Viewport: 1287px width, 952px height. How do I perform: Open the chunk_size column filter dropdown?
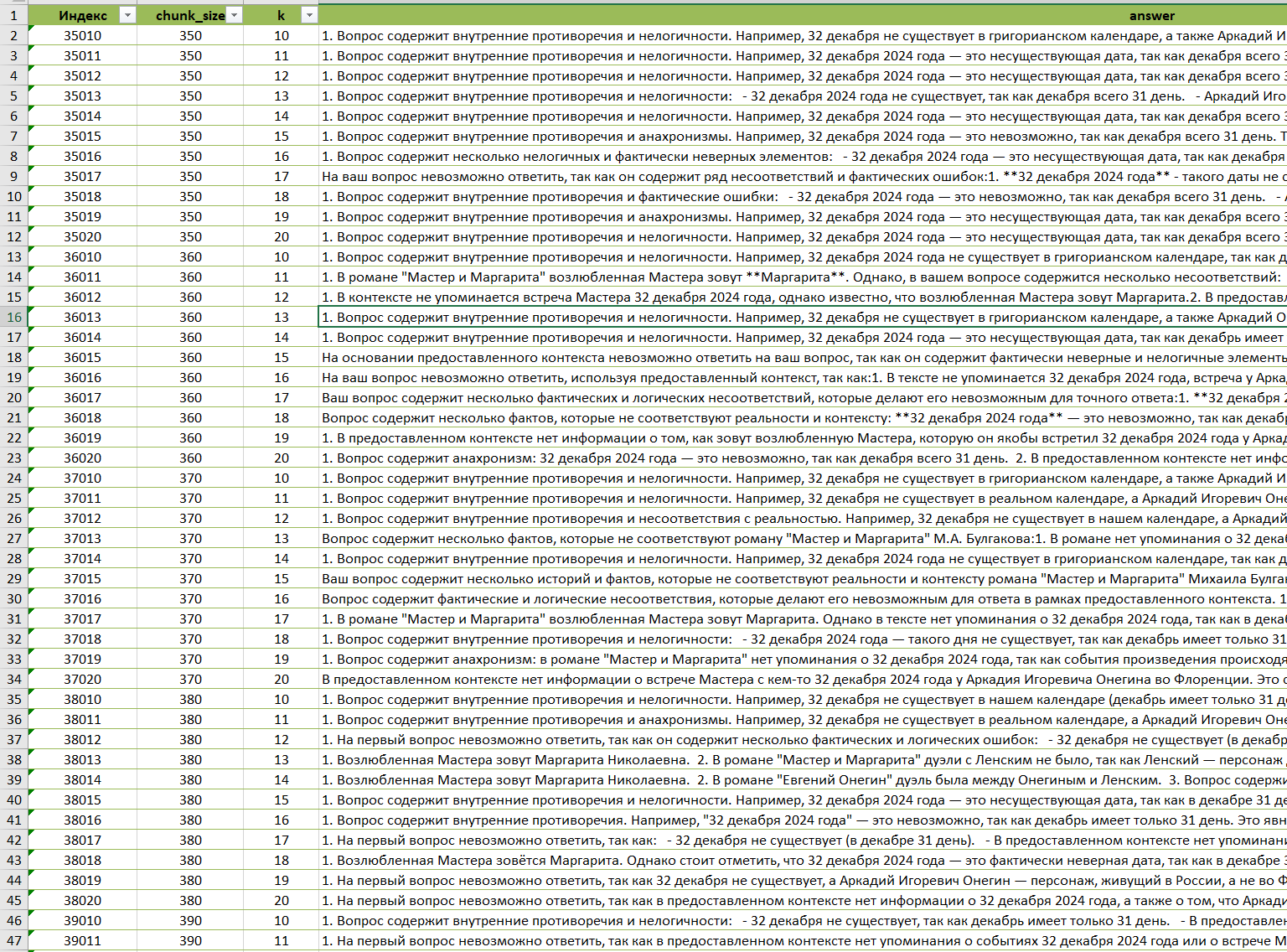click(x=235, y=15)
